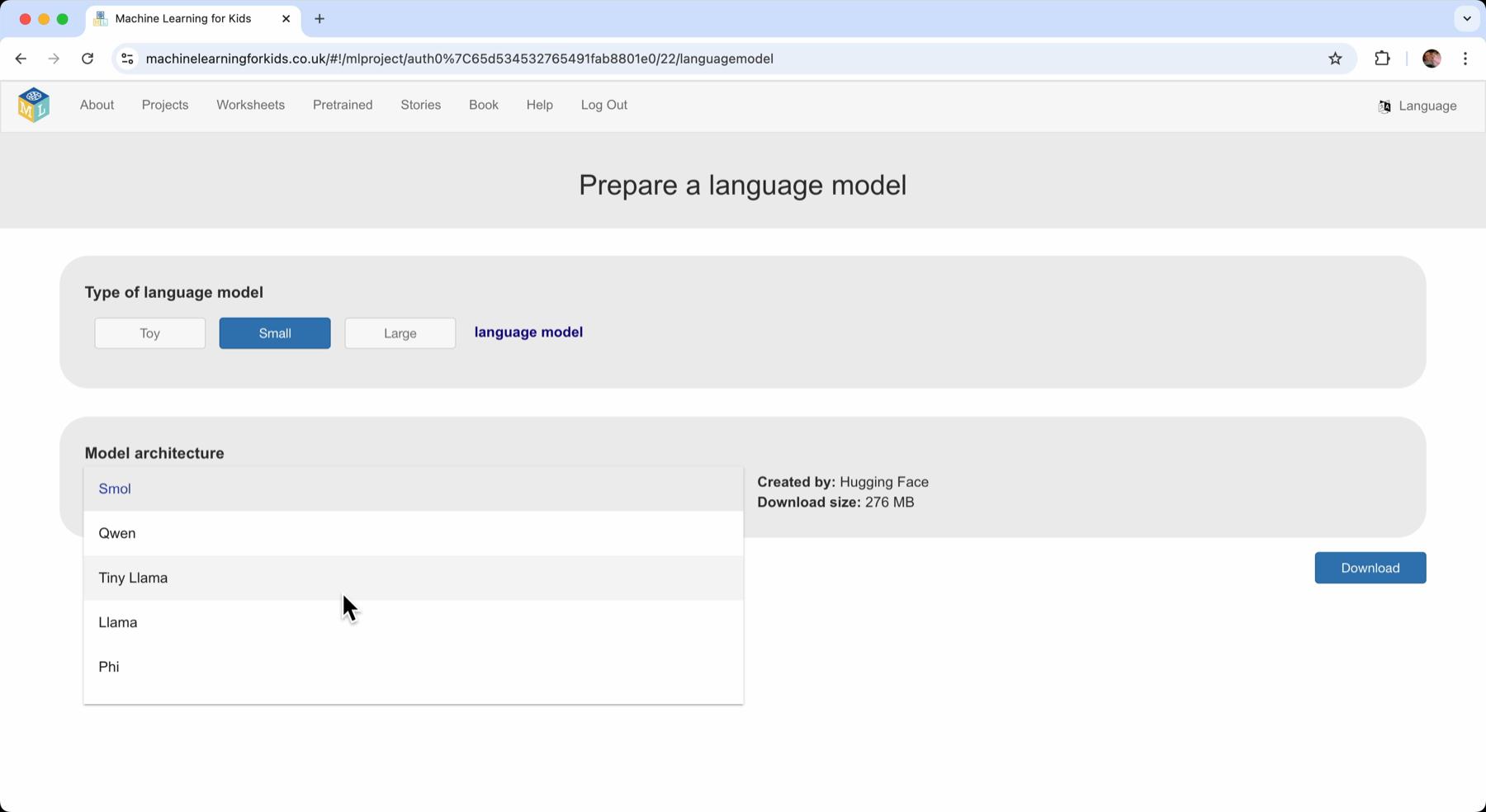Go back to the previous page
Image resolution: width=1486 pixels, height=812 pixels.
coord(21,59)
